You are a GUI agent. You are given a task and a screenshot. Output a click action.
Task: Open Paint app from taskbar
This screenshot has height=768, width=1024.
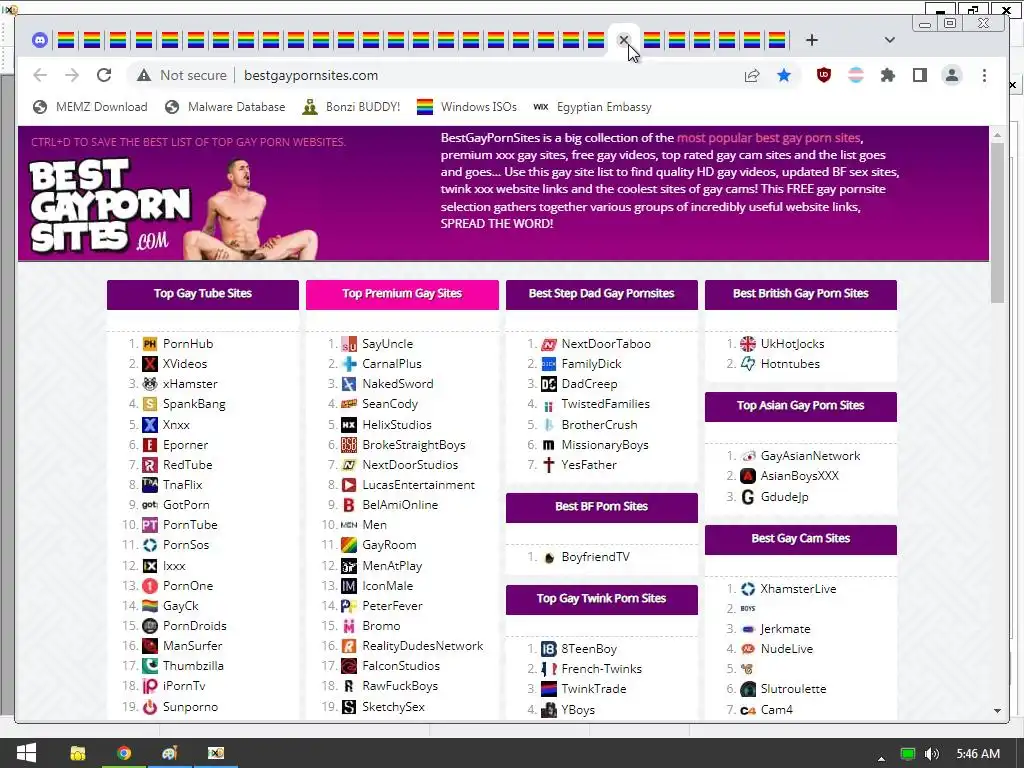[170, 754]
